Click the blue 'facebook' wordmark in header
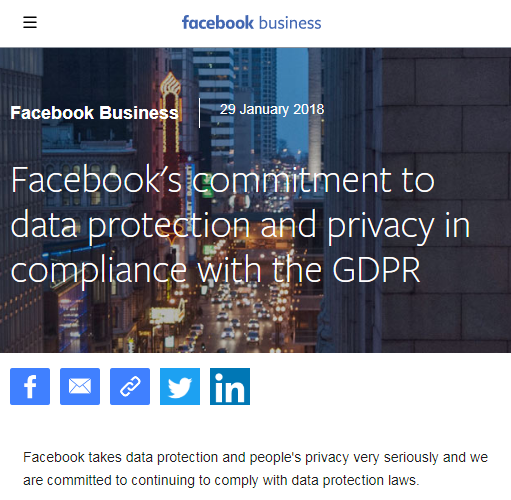The height and width of the screenshot is (500, 511). pyautogui.click(x=218, y=23)
